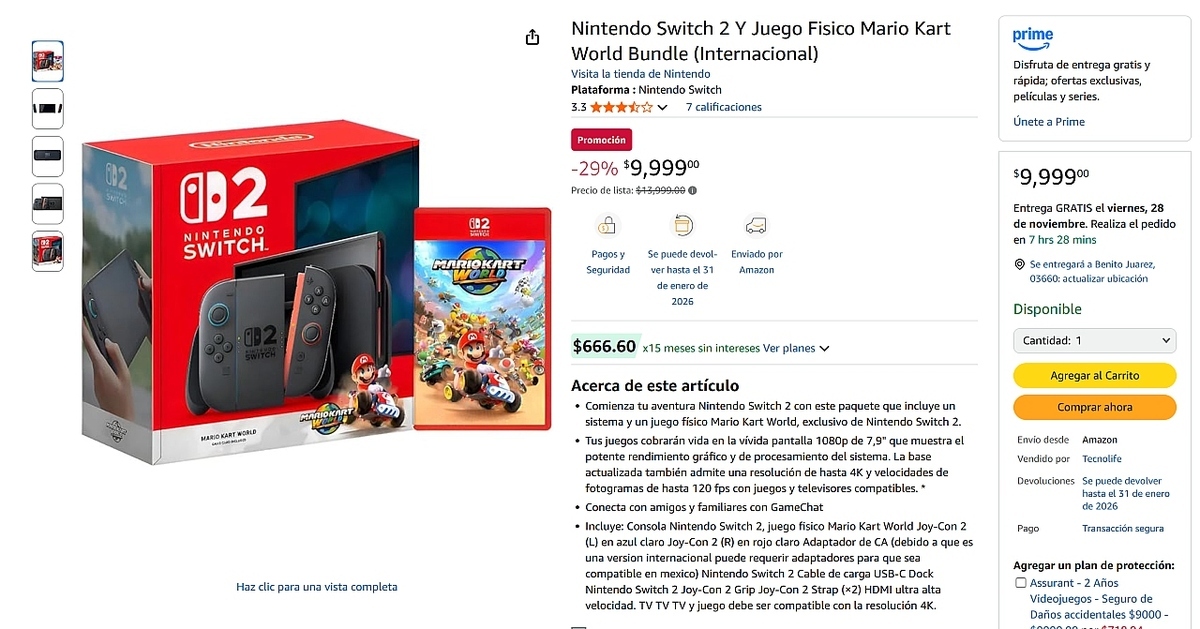Click the 3.3 star rating stars
This screenshot has width=1200, height=629.
click(620, 106)
